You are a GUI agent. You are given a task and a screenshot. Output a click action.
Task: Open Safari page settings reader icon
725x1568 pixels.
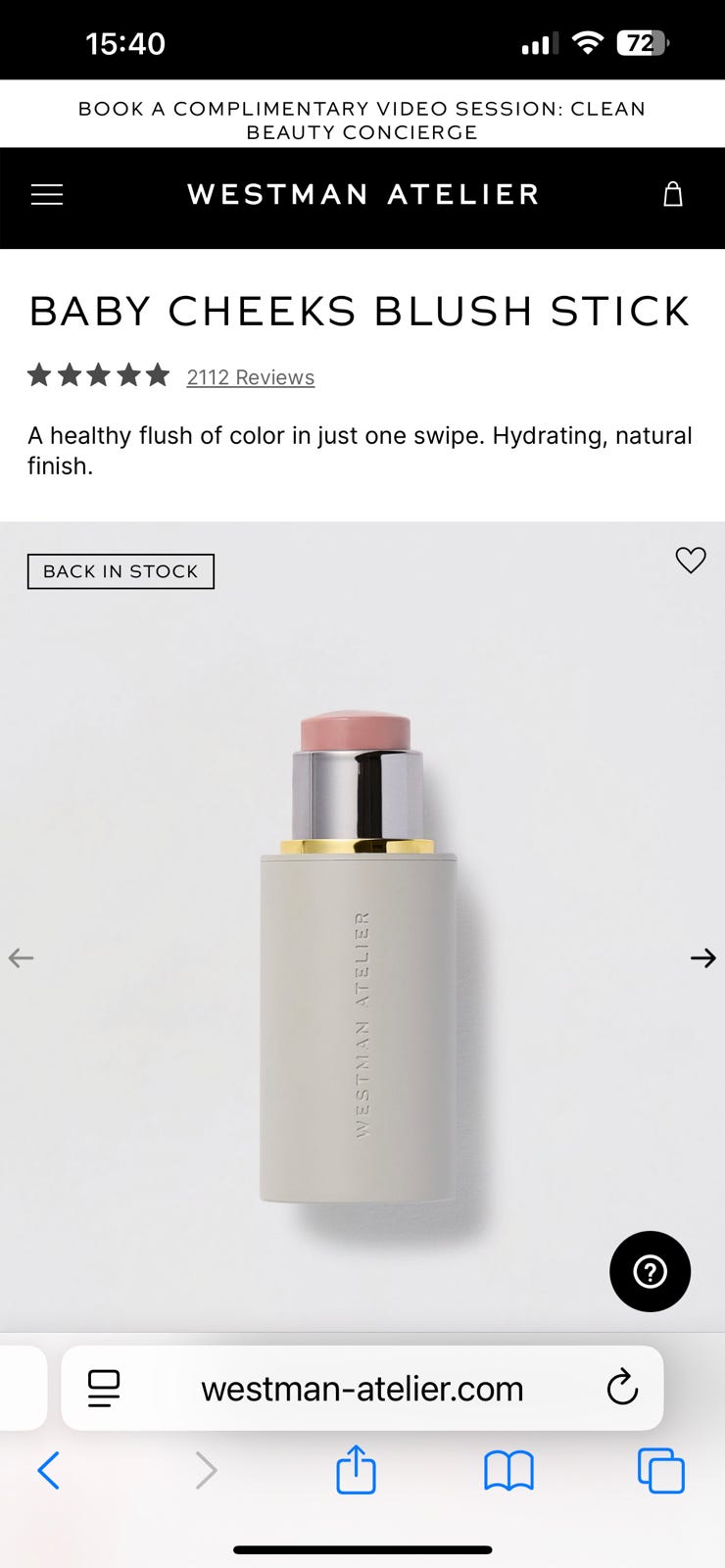[x=104, y=1388]
